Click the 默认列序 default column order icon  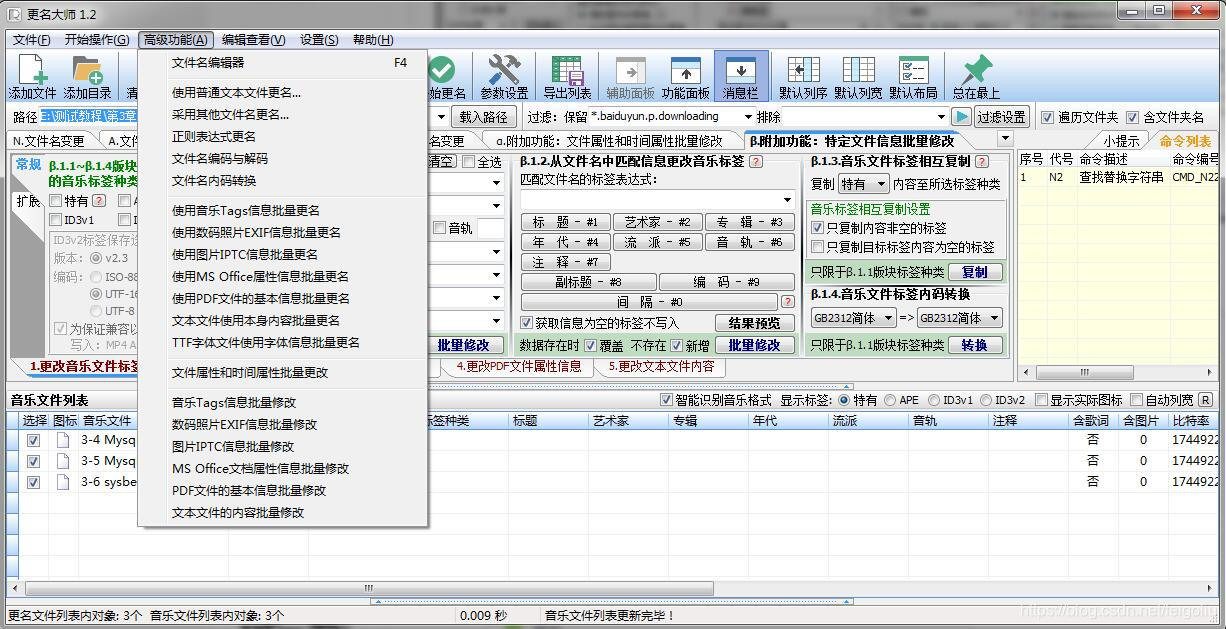(803, 77)
